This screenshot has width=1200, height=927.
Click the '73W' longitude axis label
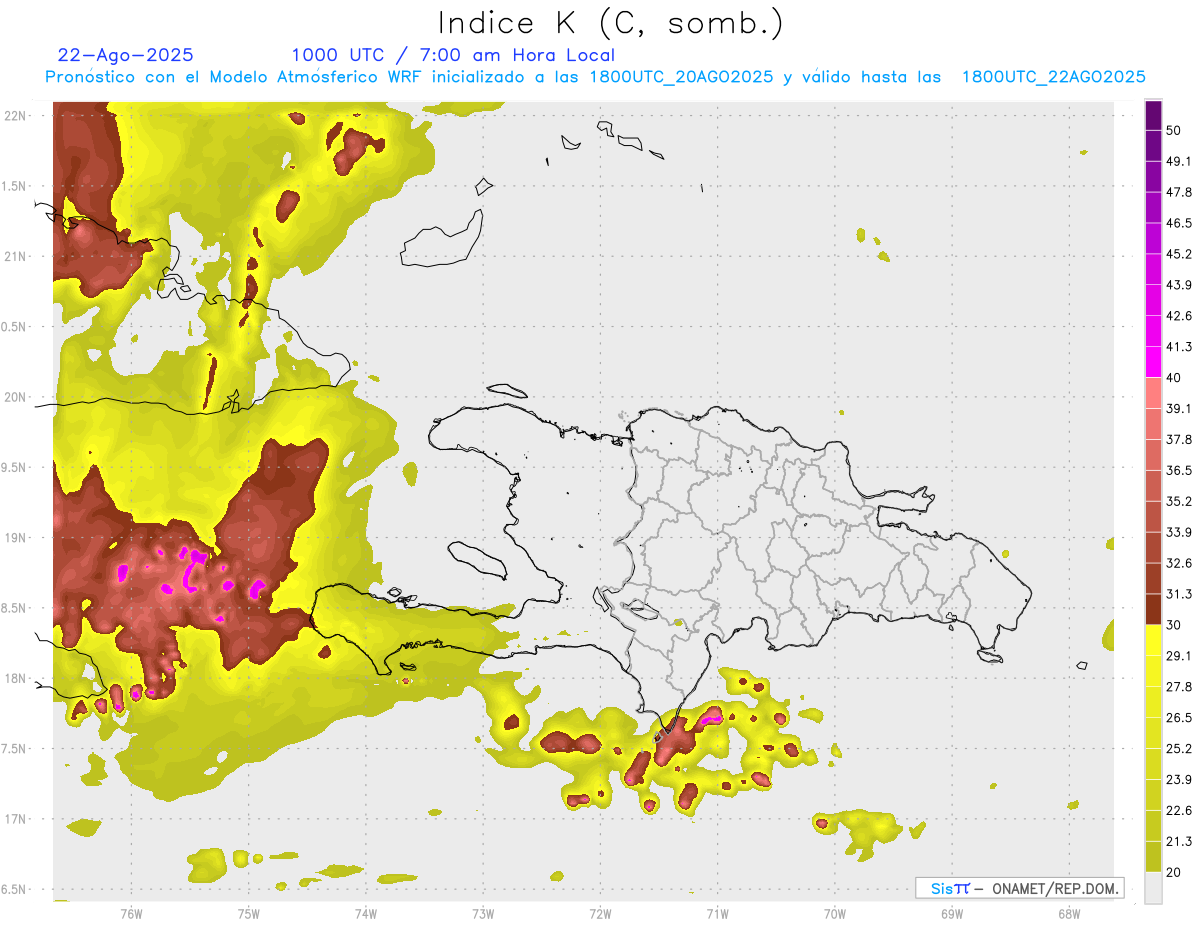[483, 914]
